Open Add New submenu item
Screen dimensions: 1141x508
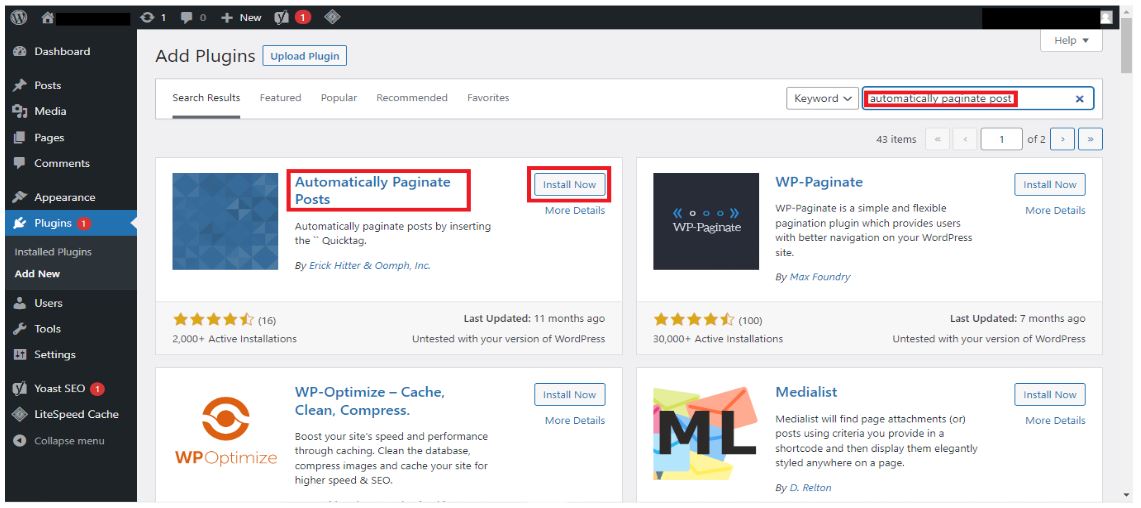[37, 274]
